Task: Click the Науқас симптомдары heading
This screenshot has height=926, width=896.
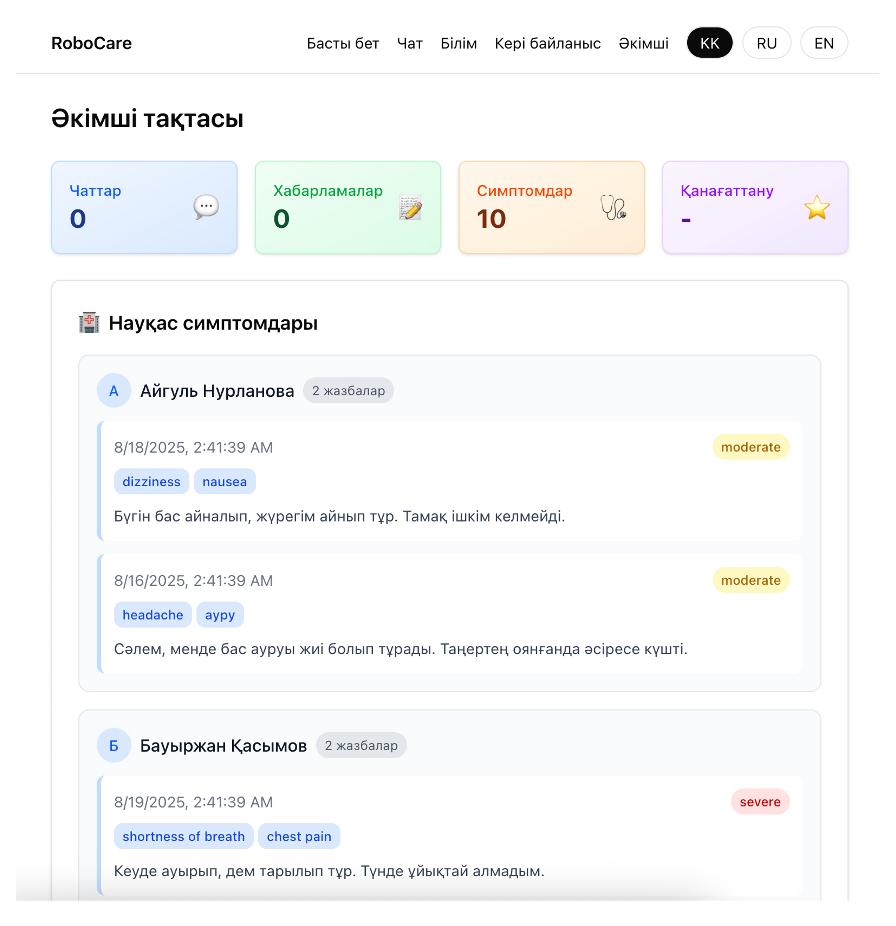Action: coord(213,323)
